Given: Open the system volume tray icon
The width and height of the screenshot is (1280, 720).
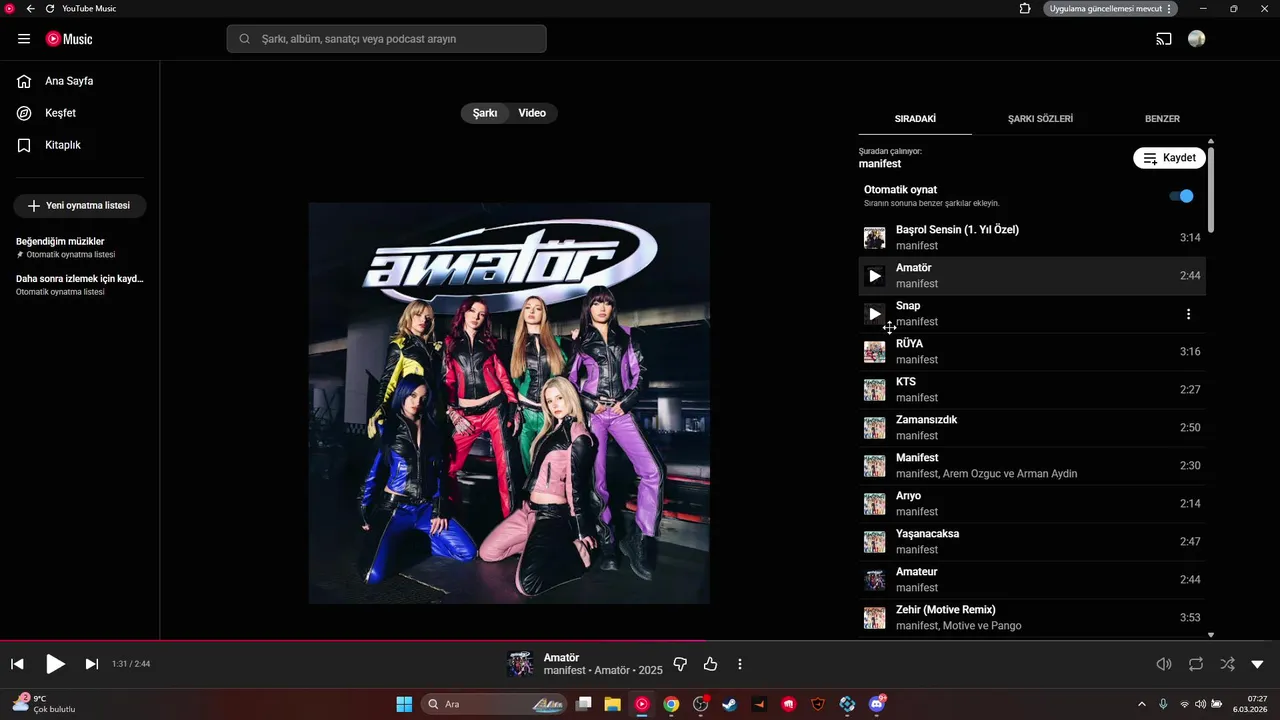Looking at the screenshot, I should 1200,704.
